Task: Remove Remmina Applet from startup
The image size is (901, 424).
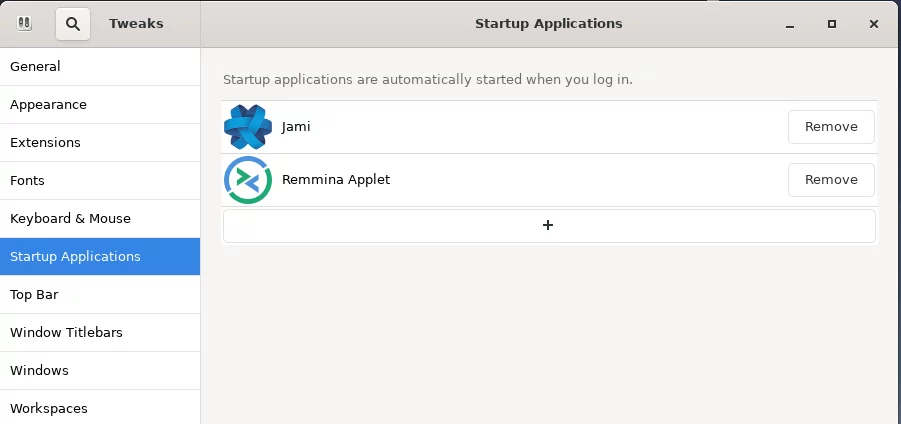Action: point(831,180)
